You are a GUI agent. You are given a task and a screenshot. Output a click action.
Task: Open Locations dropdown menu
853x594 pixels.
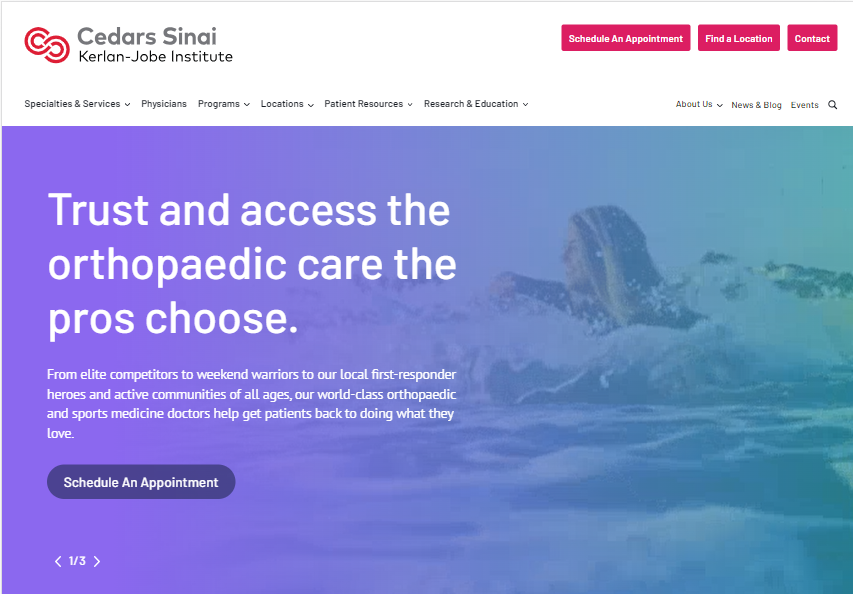pyautogui.click(x=287, y=104)
